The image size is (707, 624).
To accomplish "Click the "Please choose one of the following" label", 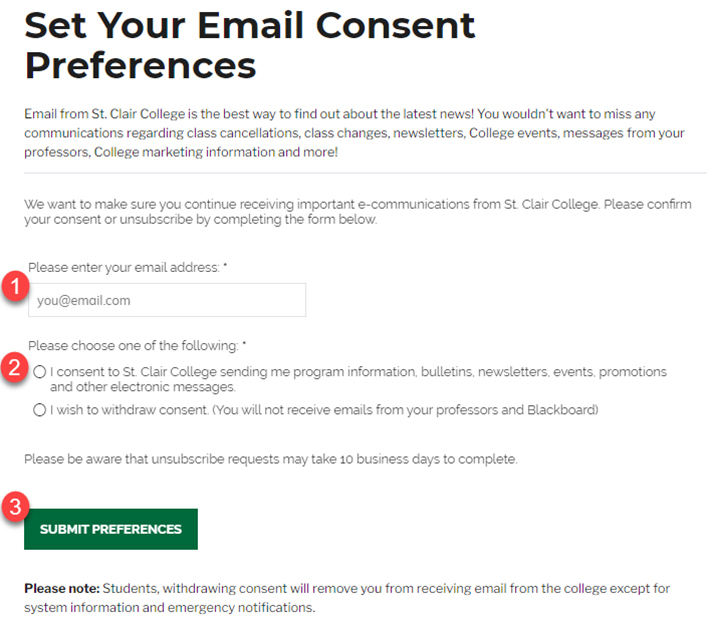I will click(x=133, y=346).
